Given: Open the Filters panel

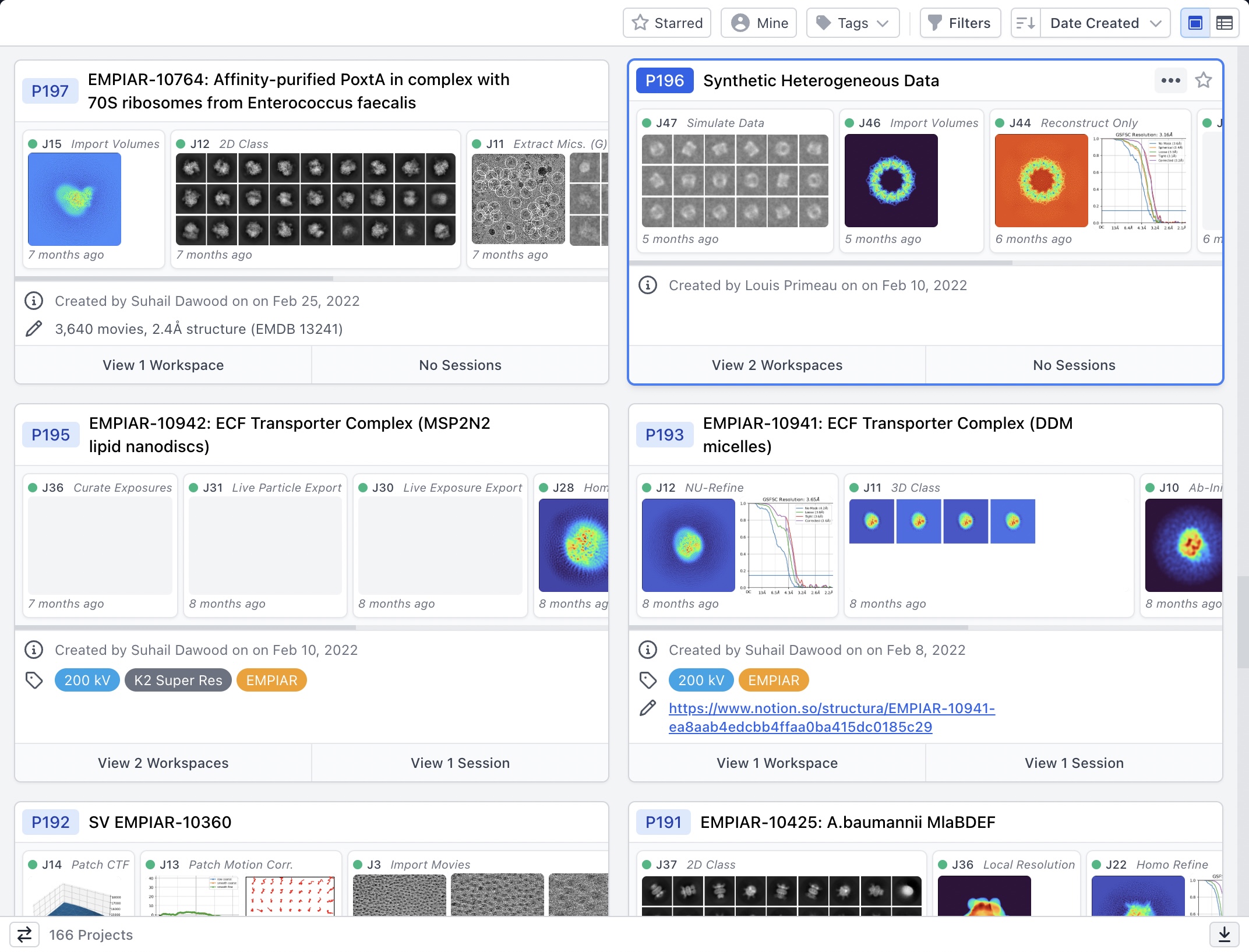Looking at the screenshot, I should 959,23.
